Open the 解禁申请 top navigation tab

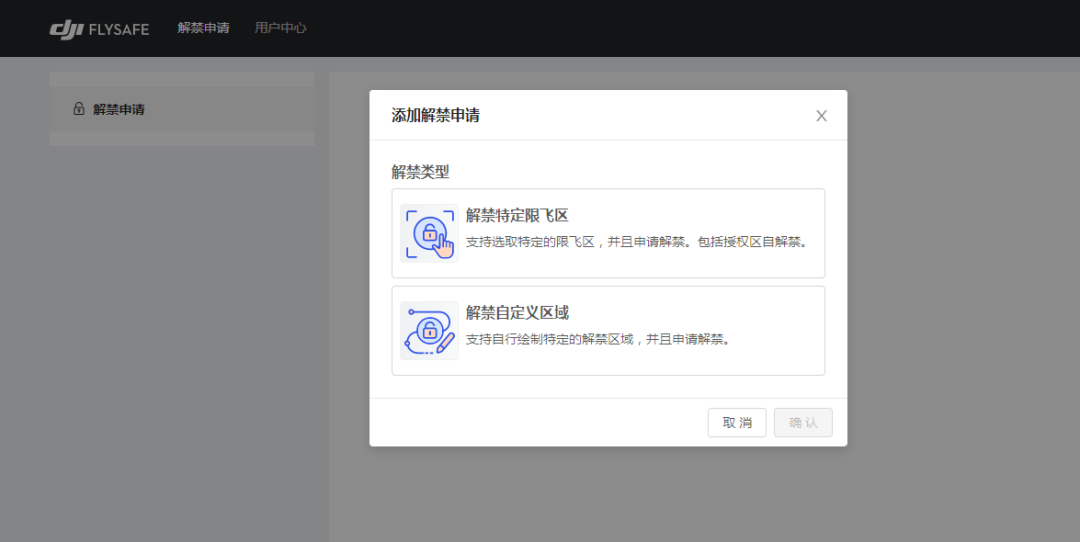(203, 28)
